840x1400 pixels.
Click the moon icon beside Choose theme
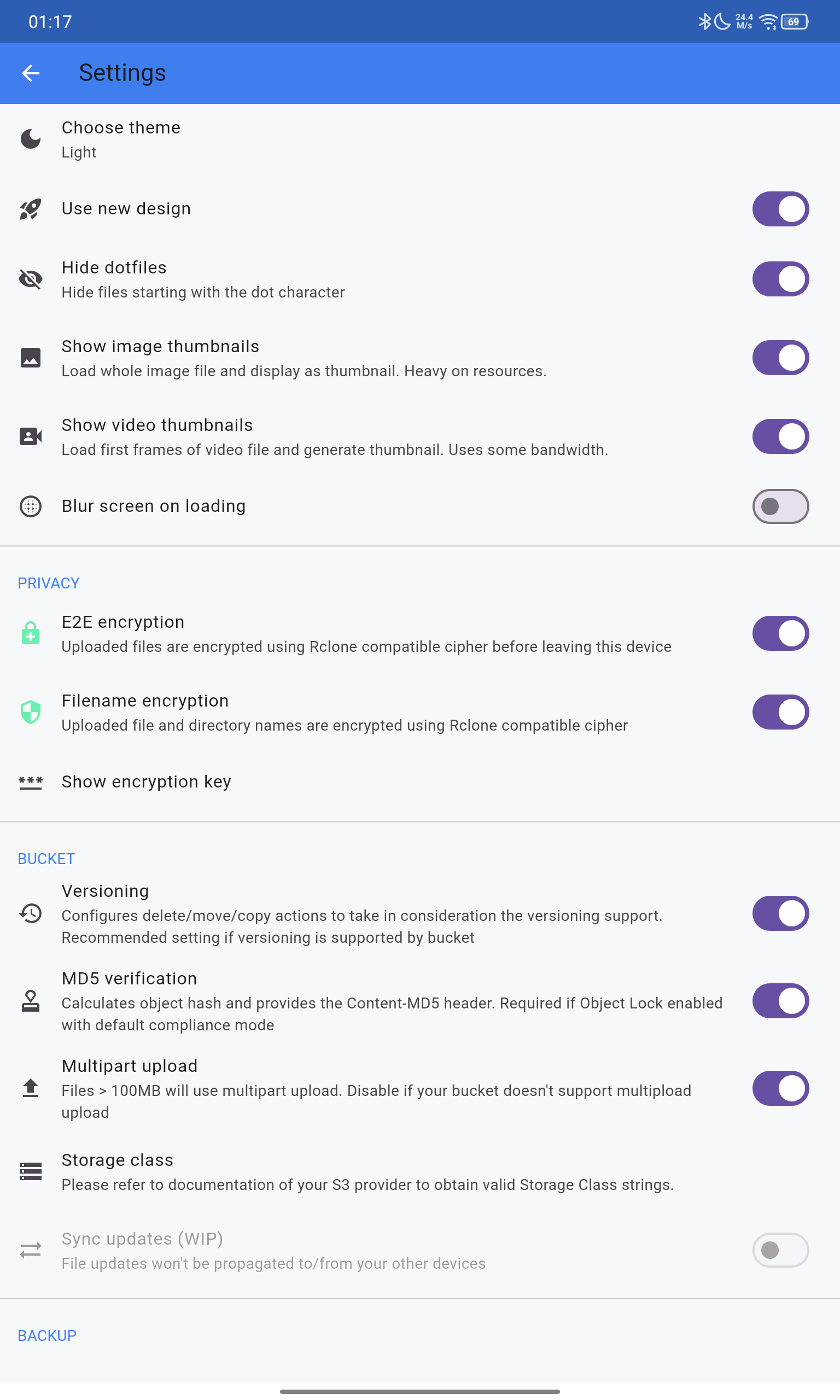[x=31, y=139]
